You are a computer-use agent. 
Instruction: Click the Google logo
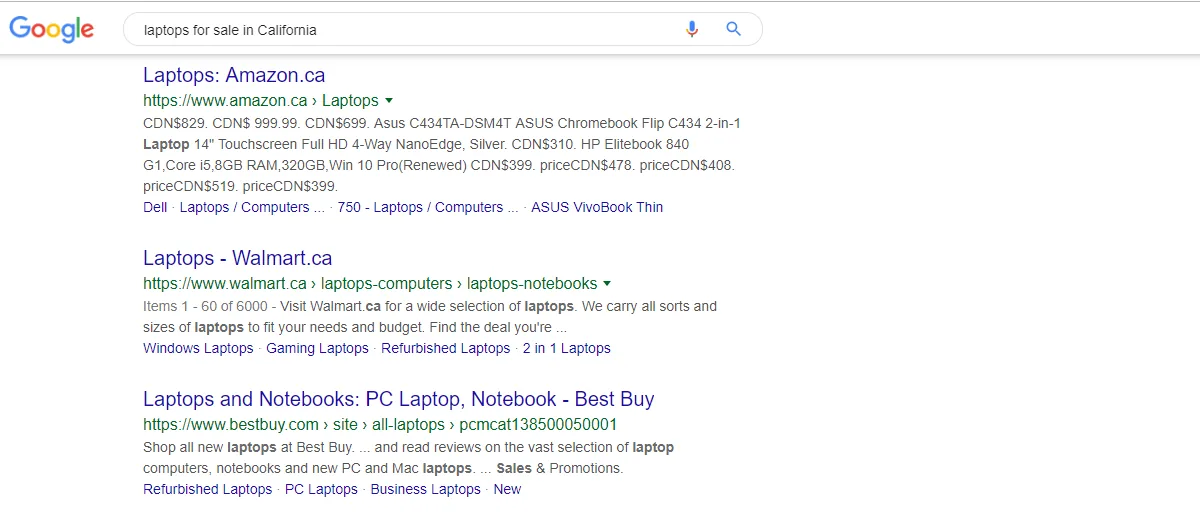pos(52,30)
